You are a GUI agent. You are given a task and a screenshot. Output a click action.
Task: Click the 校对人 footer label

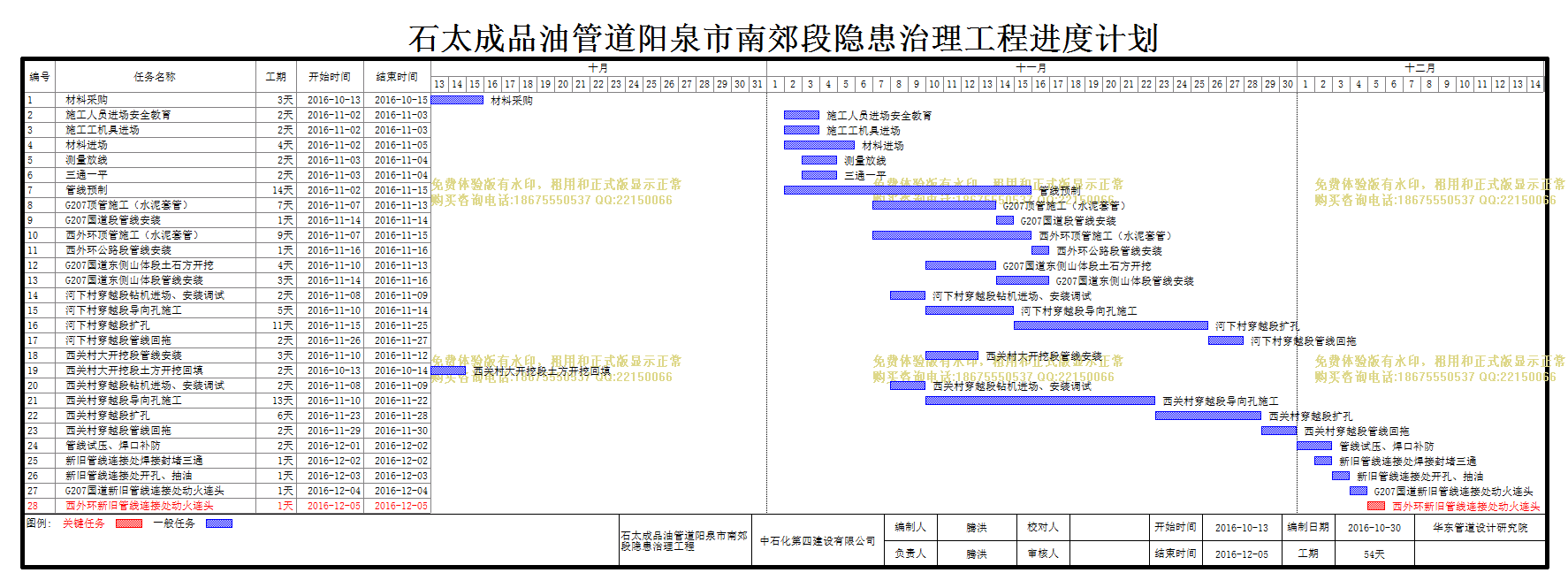(1043, 527)
